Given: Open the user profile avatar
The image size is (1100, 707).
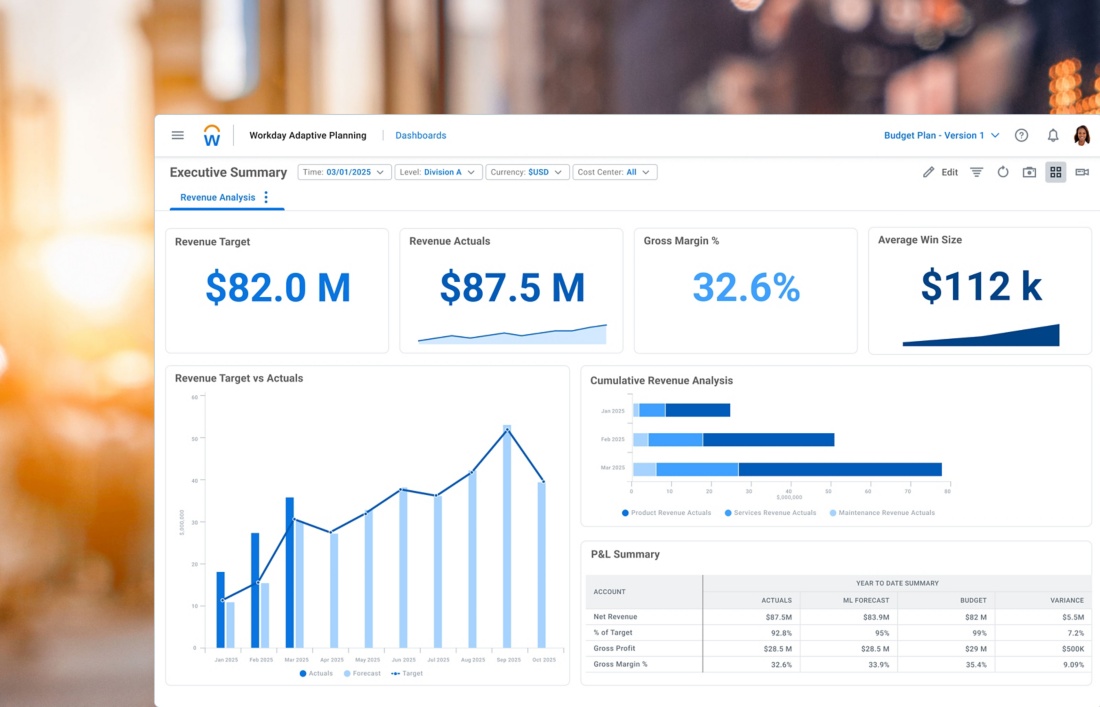Looking at the screenshot, I should coord(1082,136).
